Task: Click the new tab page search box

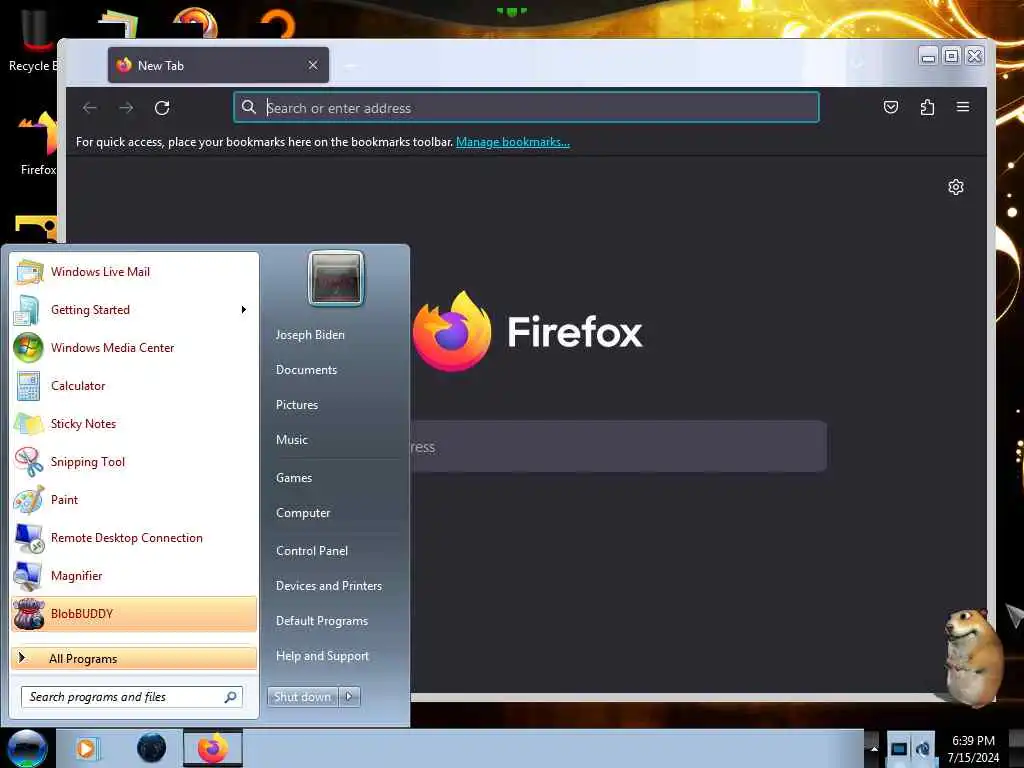Action: point(618,447)
